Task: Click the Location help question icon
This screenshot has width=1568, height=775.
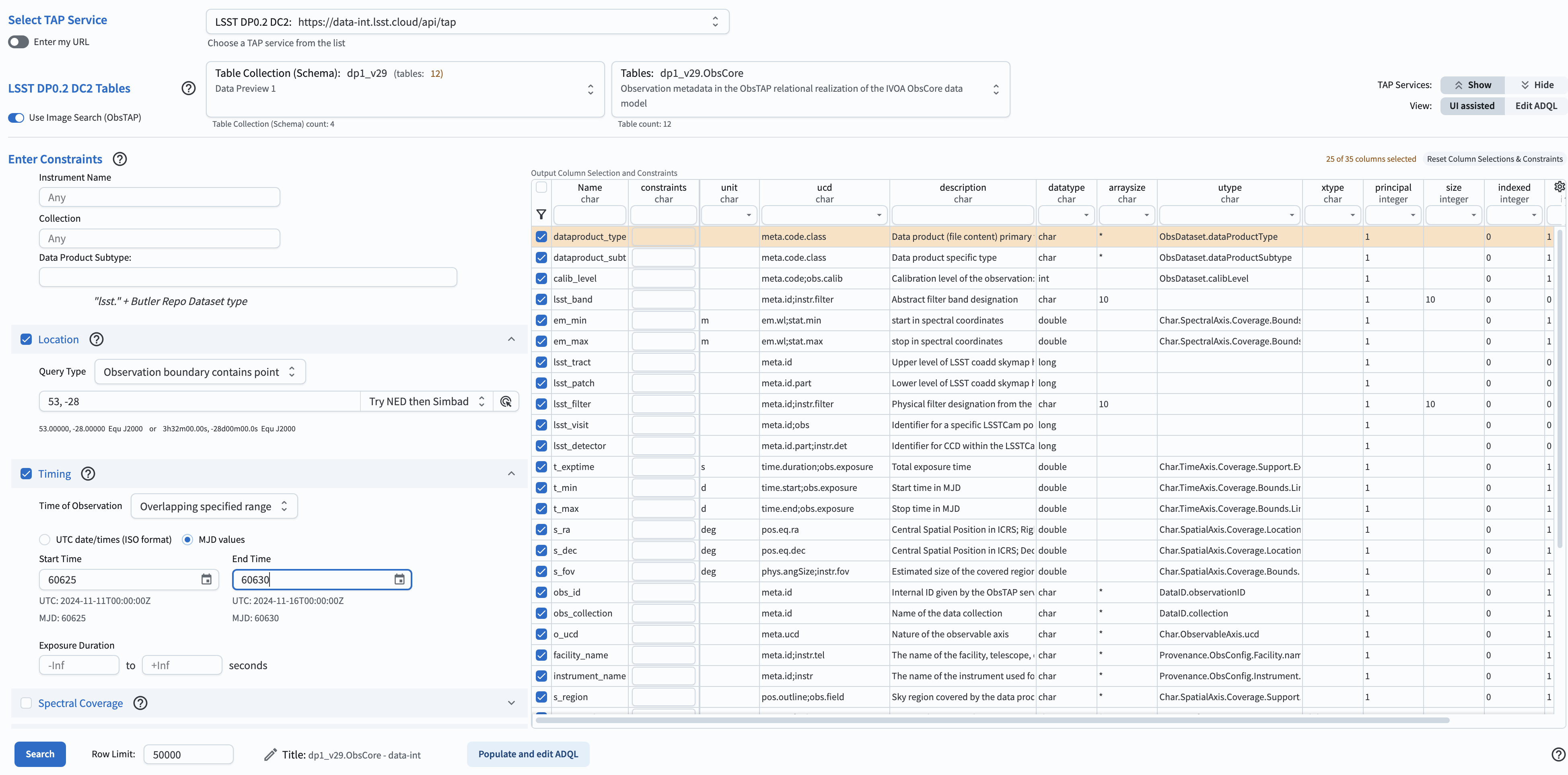Action: [96, 339]
